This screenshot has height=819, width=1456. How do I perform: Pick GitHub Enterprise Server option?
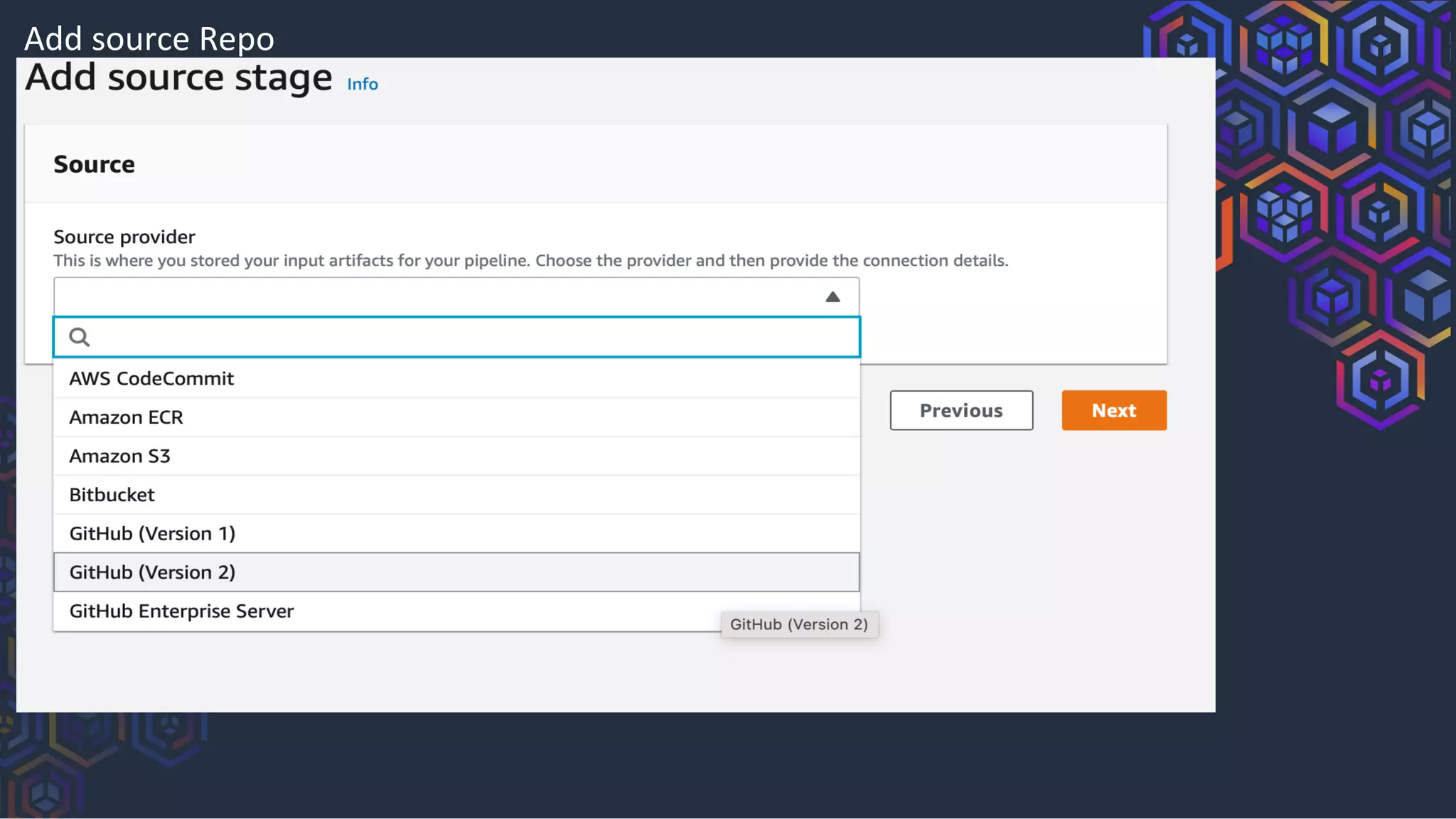[456, 611]
